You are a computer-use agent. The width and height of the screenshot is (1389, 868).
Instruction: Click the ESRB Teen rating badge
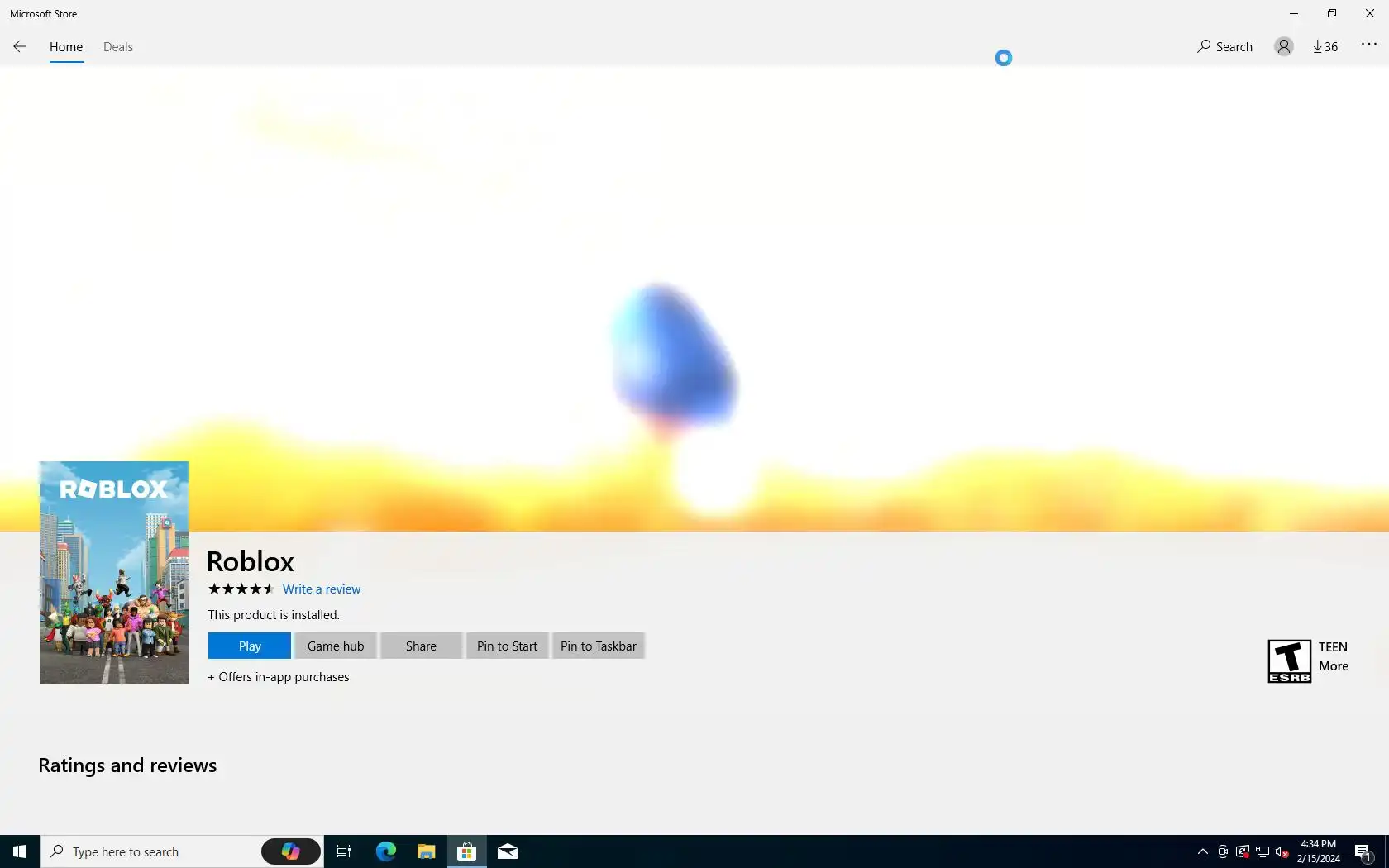[1290, 661]
